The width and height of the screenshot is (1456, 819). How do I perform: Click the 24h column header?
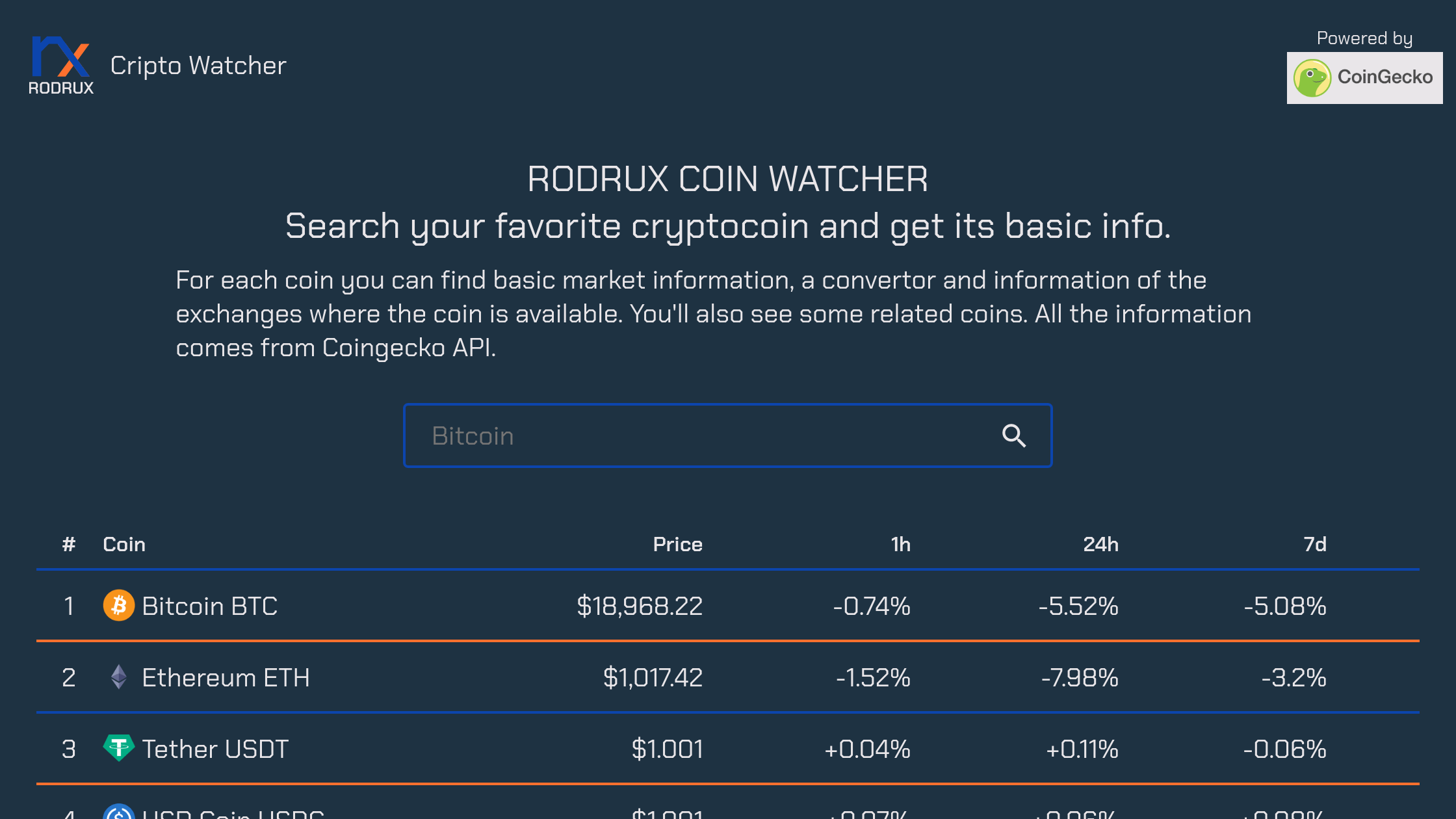[1100, 544]
